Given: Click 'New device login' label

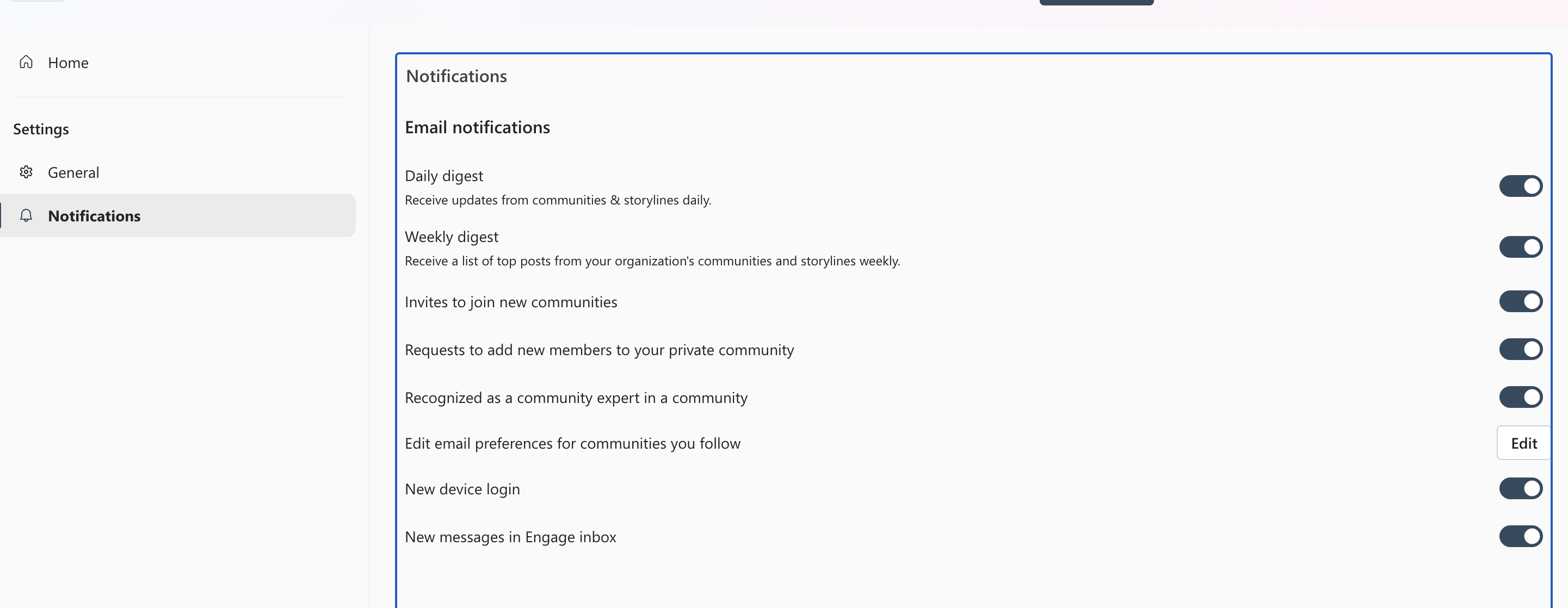Looking at the screenshot, I should click(x=462, y=489).
